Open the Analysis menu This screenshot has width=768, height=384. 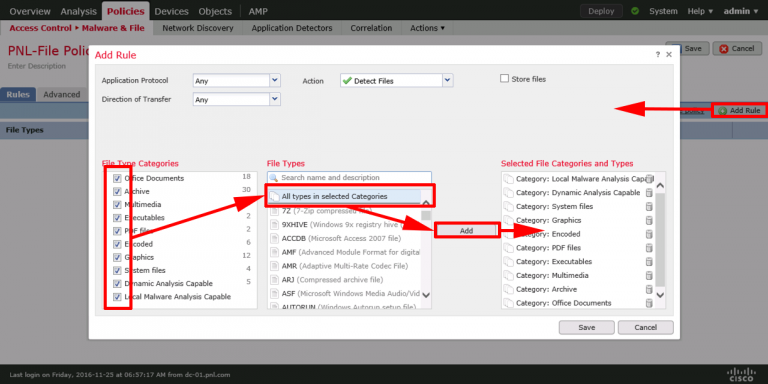(x=78, y=11)
